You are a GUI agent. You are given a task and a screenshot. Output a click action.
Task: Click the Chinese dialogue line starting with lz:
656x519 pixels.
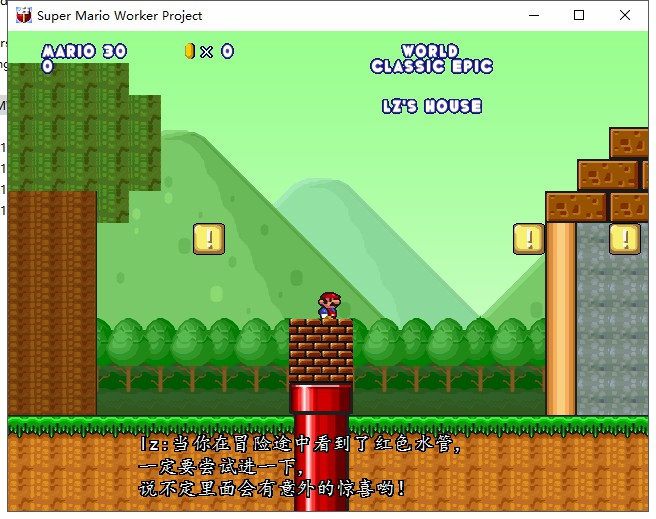pyautogui.click(x=300, y=444)
